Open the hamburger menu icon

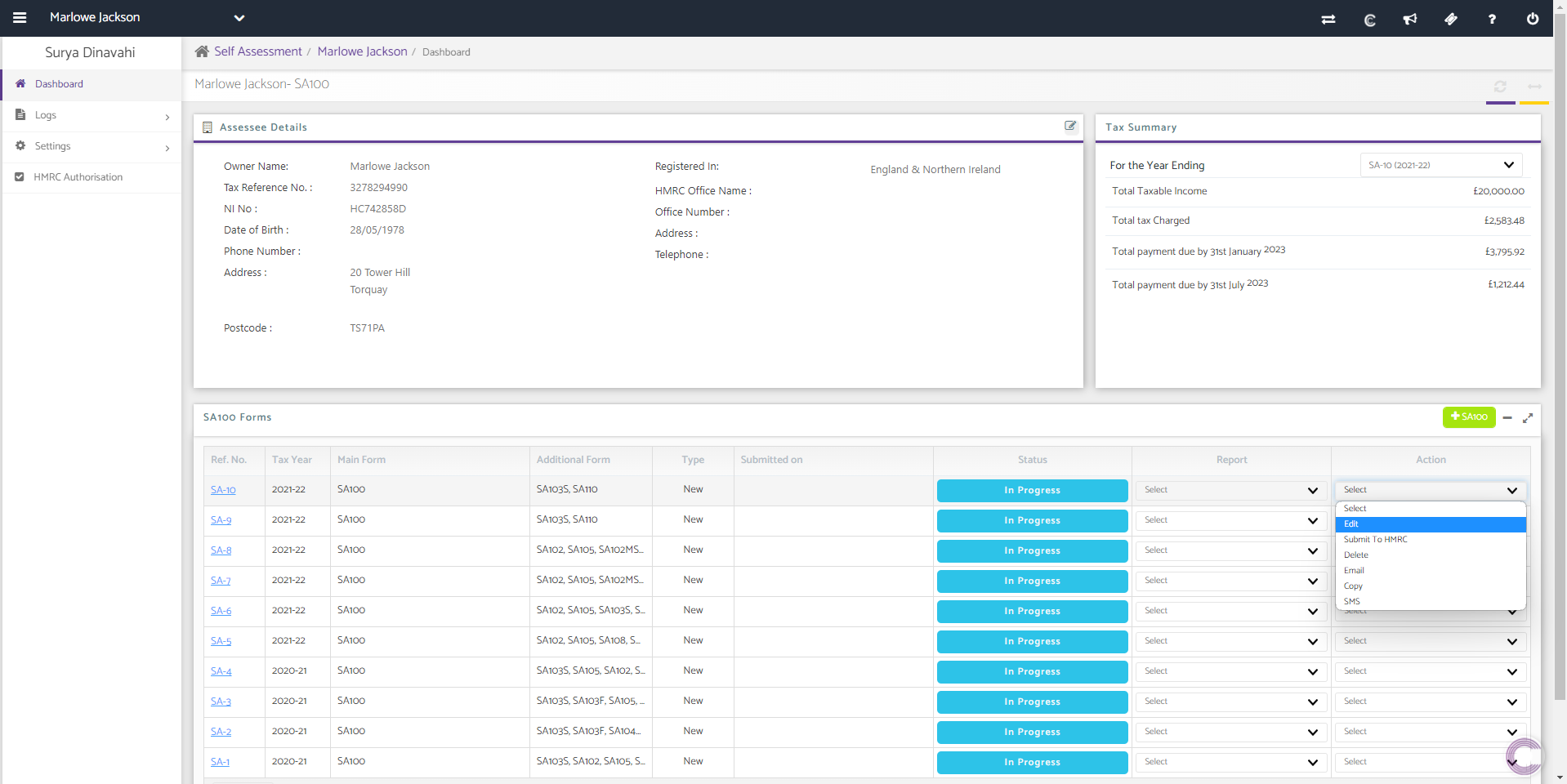[20, 17]
